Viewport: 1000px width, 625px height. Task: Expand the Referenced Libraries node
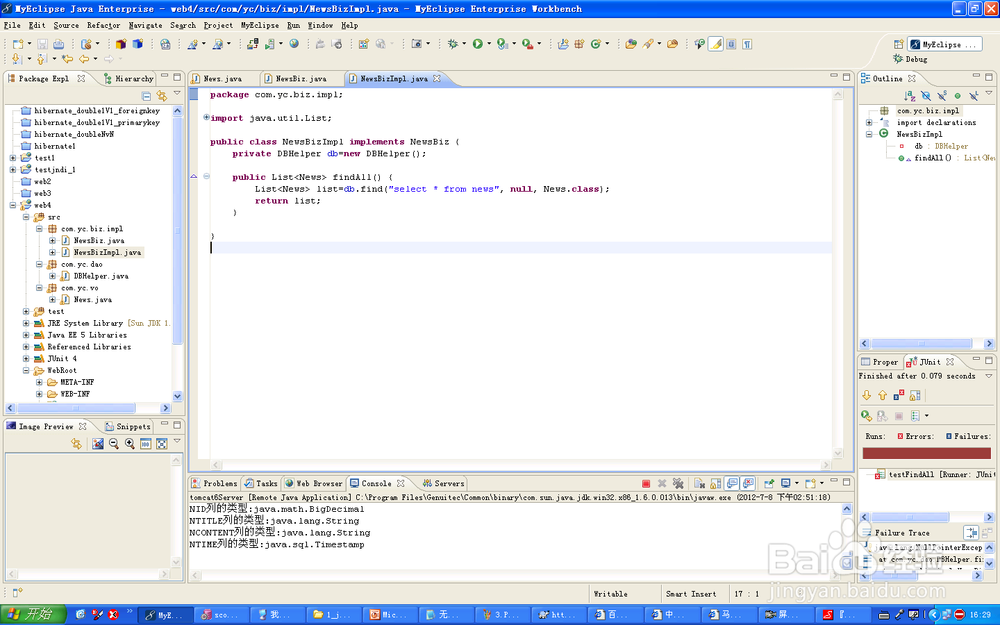coord(26,347)
